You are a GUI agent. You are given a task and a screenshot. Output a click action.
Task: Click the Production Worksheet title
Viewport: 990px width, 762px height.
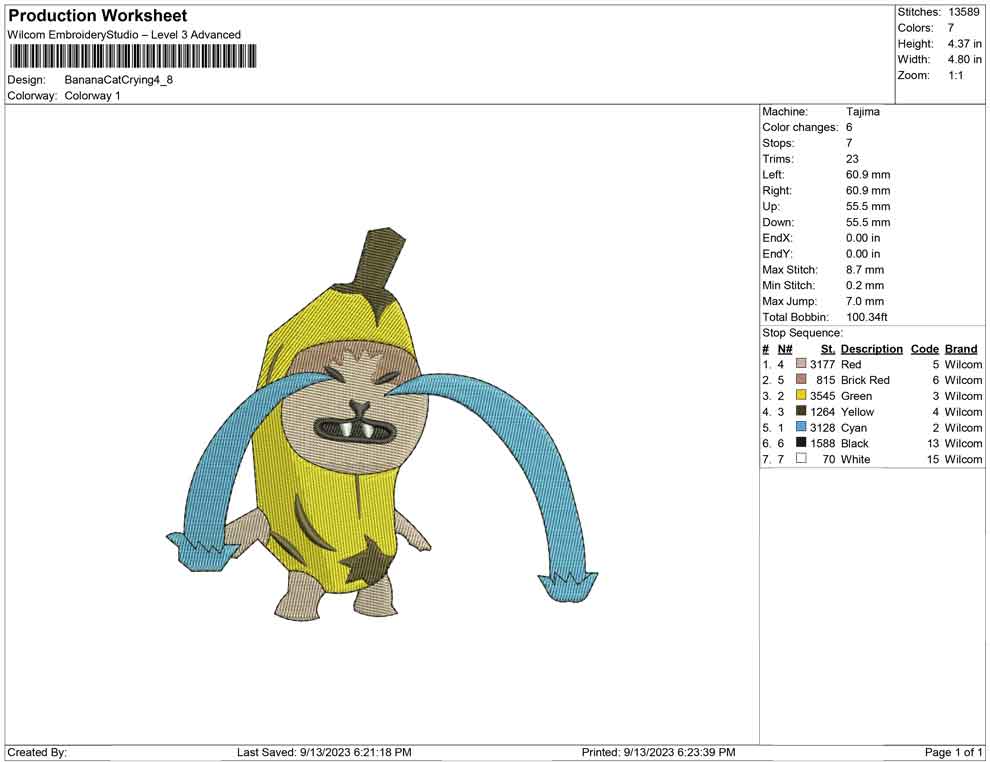click(98, 16)
